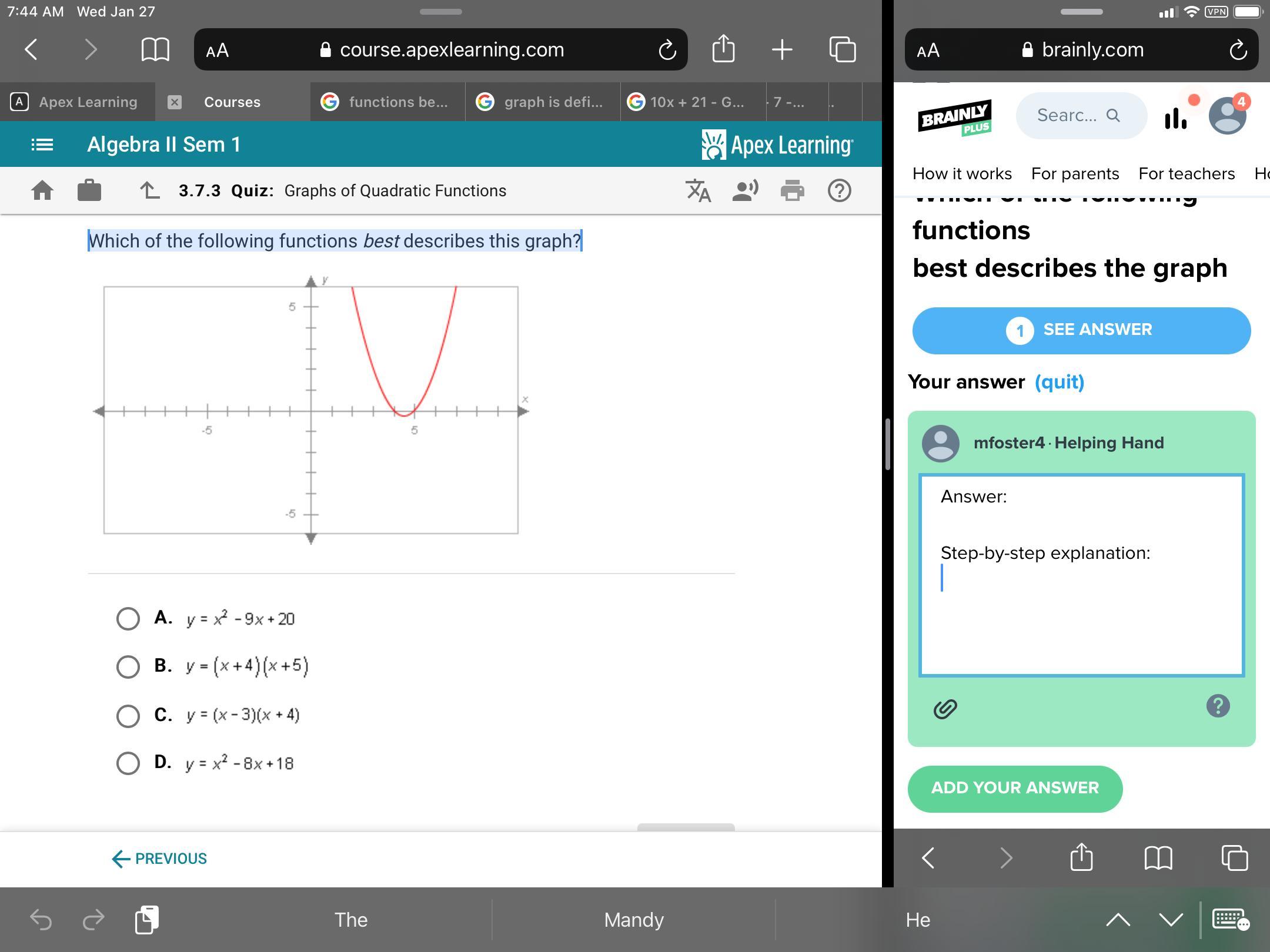Open the briefcase icon in toolbar
The image size is (1270, 952).
(89, 190)
